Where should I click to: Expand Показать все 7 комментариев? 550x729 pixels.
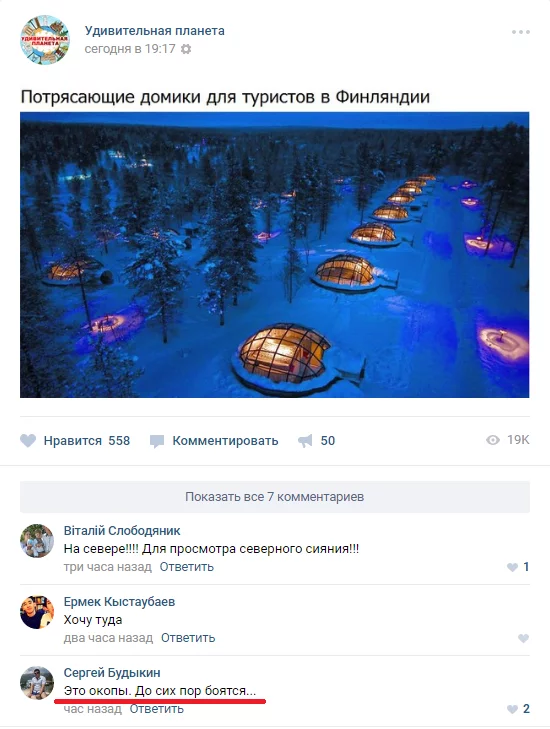pos(275,497)
